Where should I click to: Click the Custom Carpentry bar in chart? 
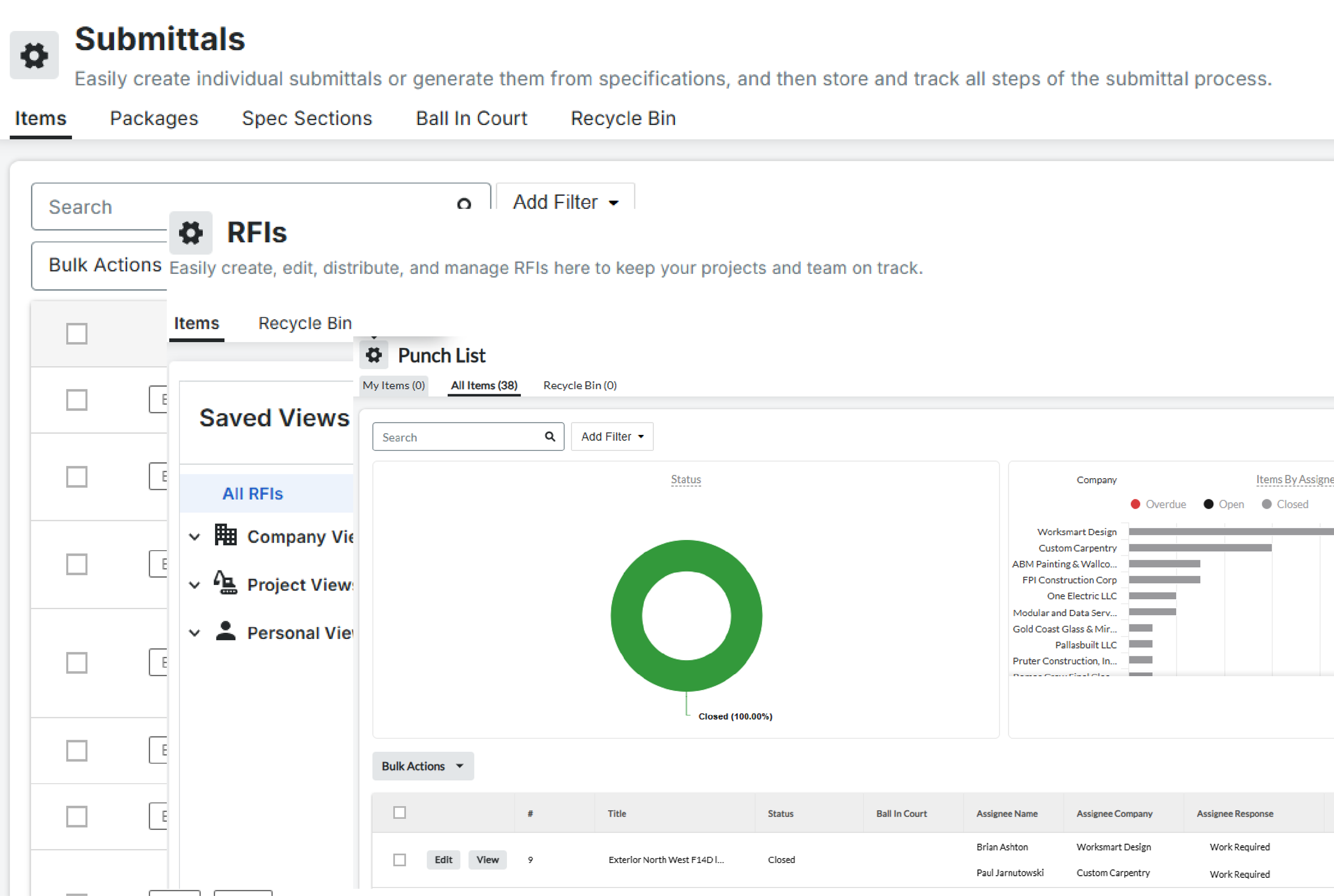1200,548
